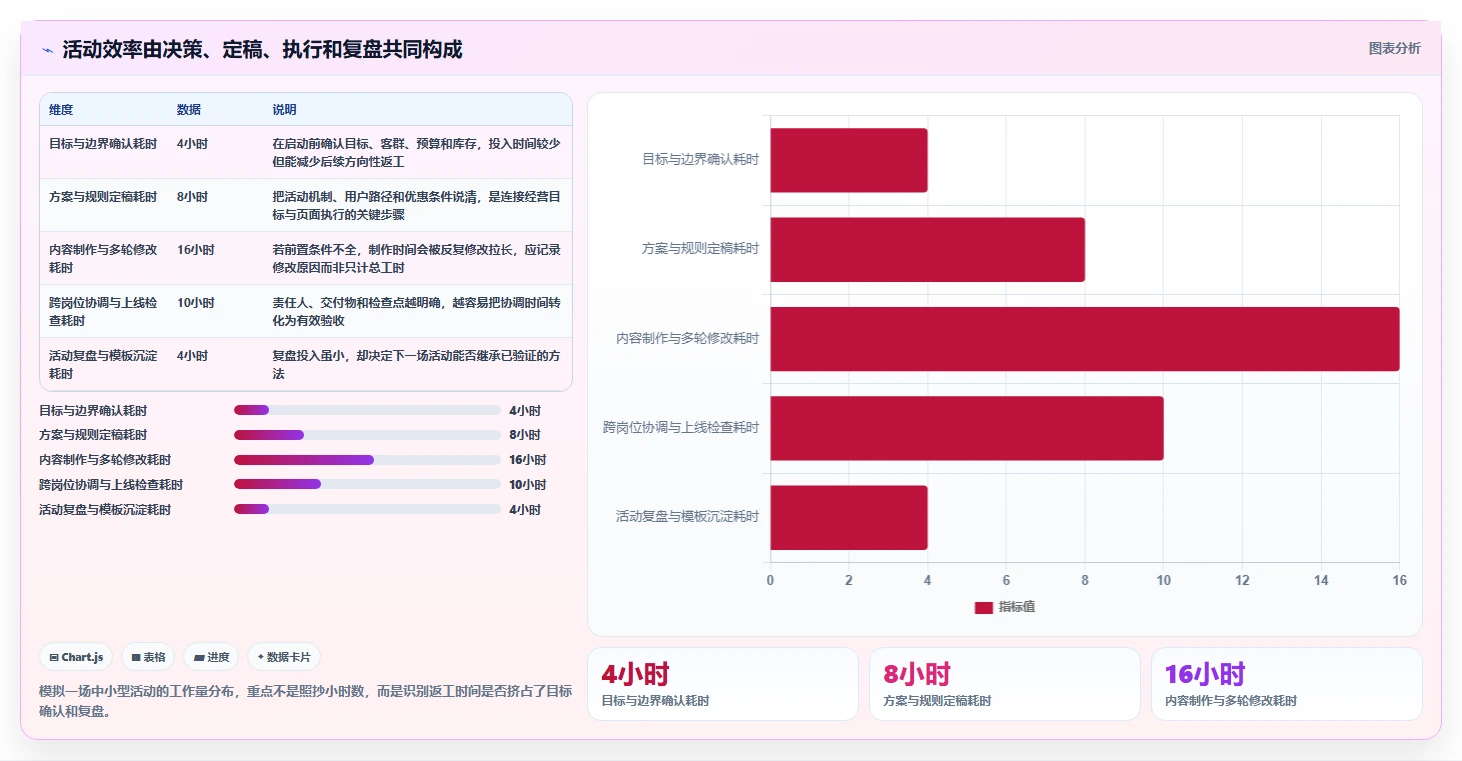Click the 10小时 value beside the progress bar
The width and height of the screenshot is (1462, 761).
point(527,485)
